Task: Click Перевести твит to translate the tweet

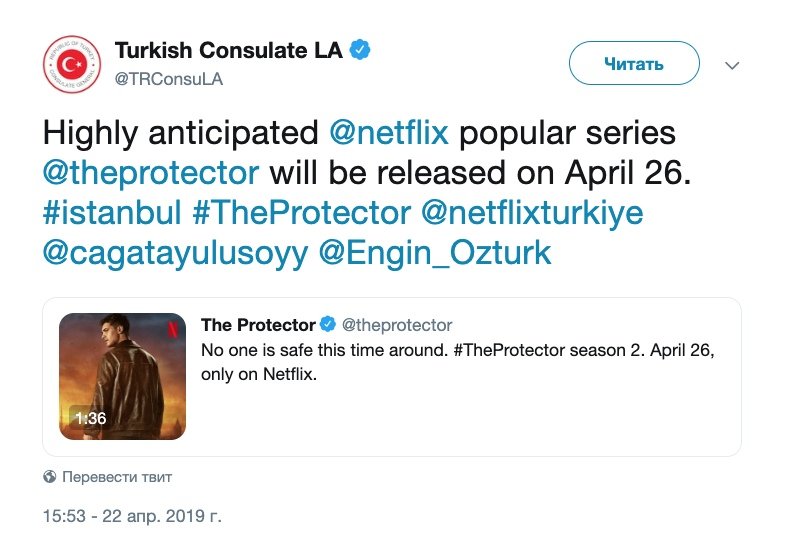Action: [117, 477]
